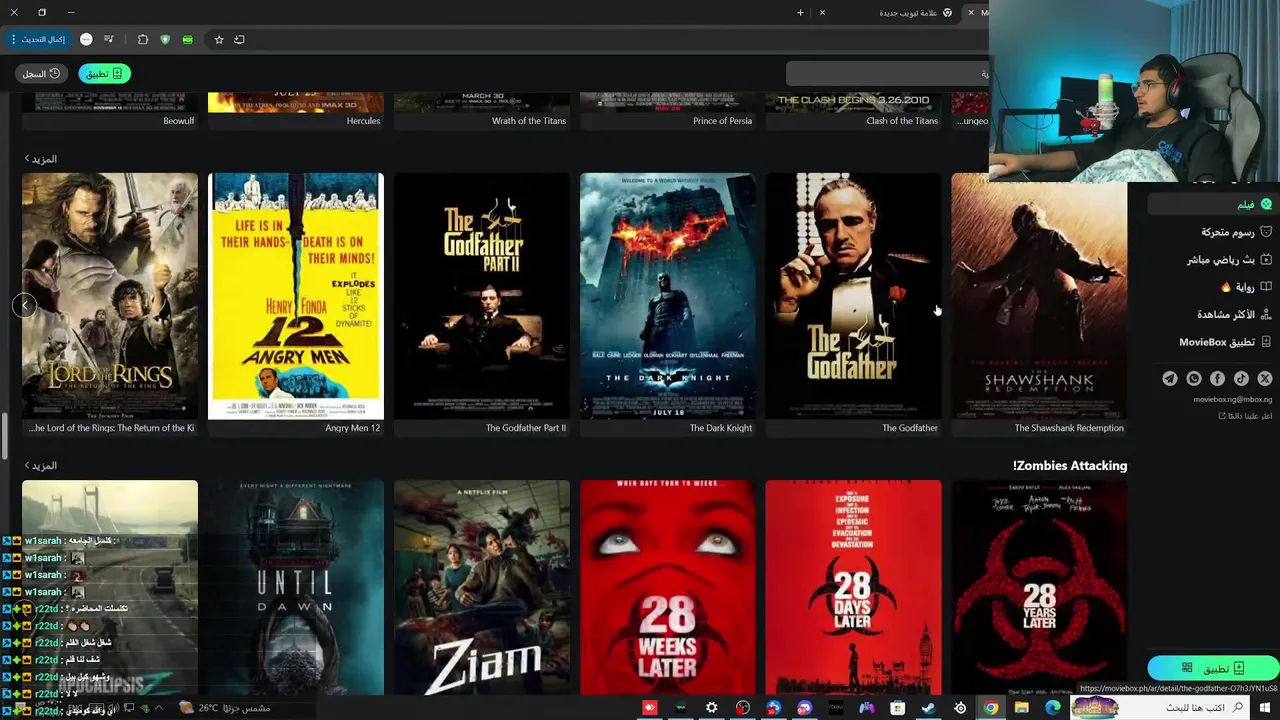Screen dimensions: 1280x720
Task: Open Steam from the taskbar
Action: point(928,708)
